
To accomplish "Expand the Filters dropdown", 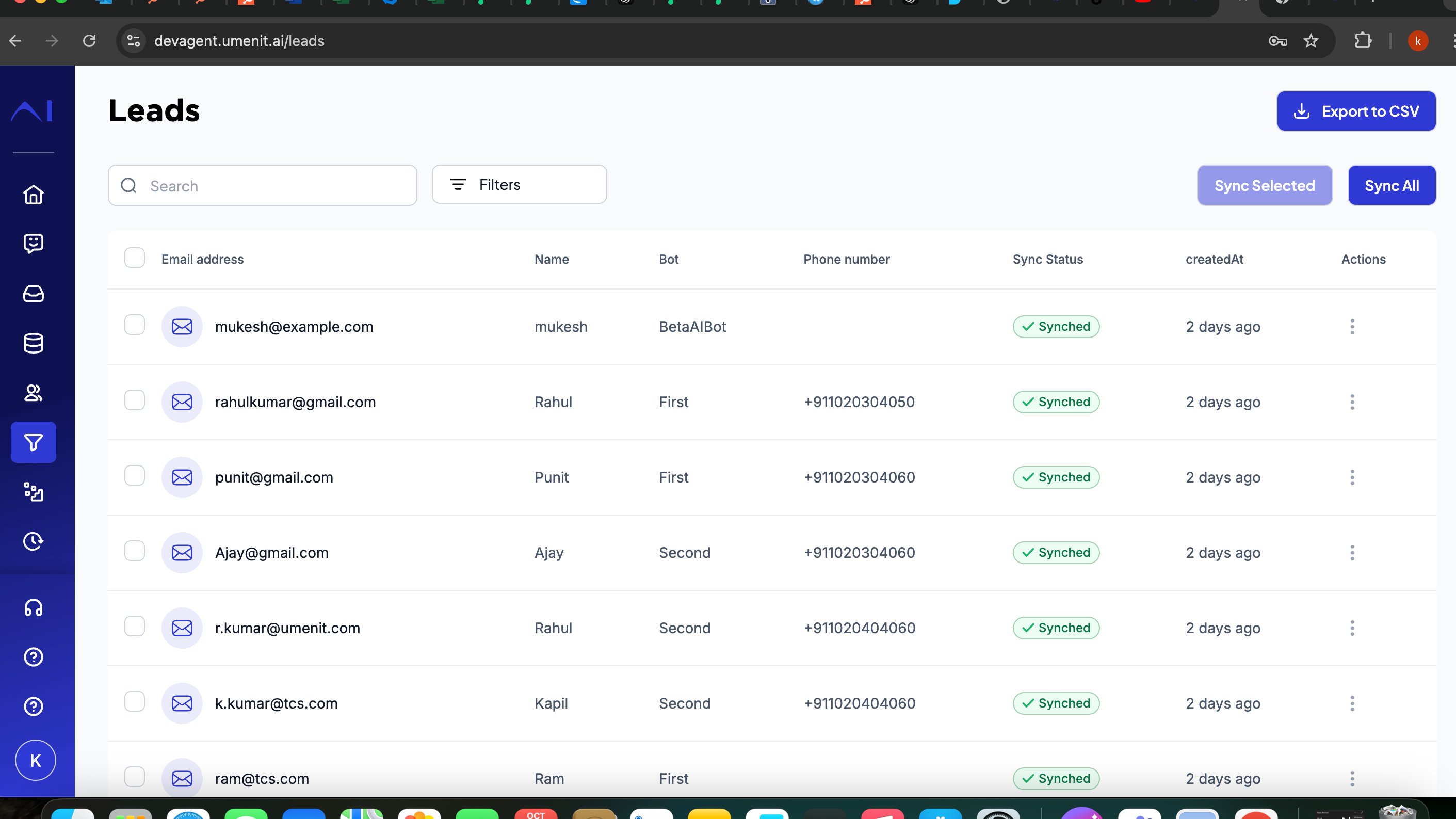I will tap(519, 185).
